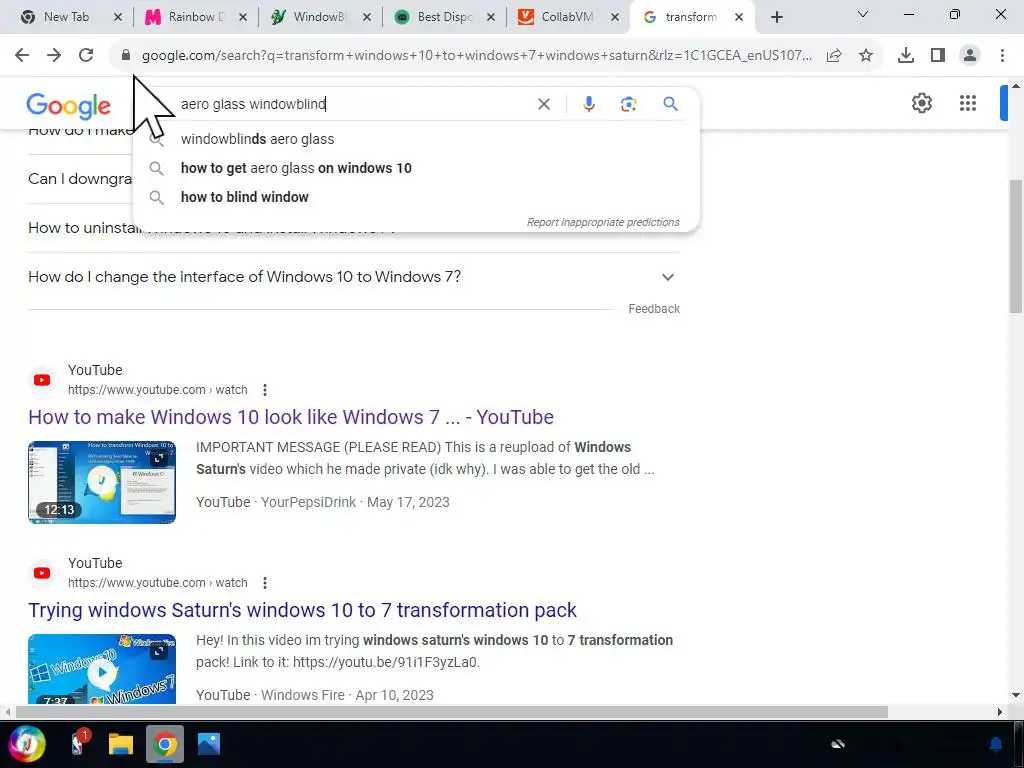Open Chrome profile menu
The image size is (1024, 768).
coord(970,56)
